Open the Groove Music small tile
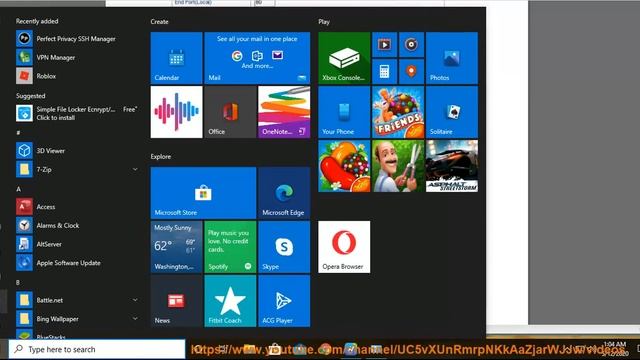This screenshot has width=640, height=360. 411,44
